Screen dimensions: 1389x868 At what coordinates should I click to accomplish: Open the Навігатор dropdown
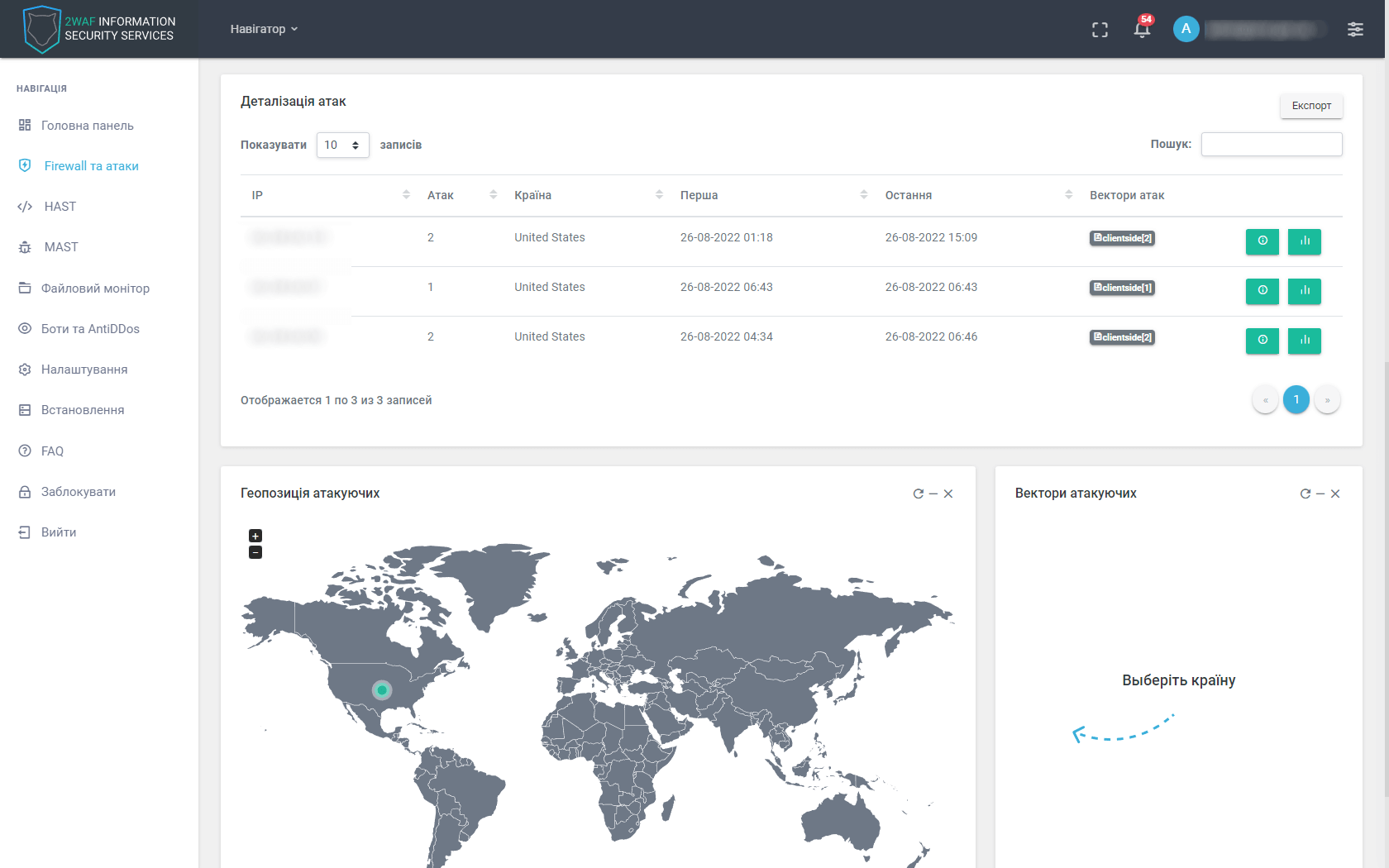264,29
